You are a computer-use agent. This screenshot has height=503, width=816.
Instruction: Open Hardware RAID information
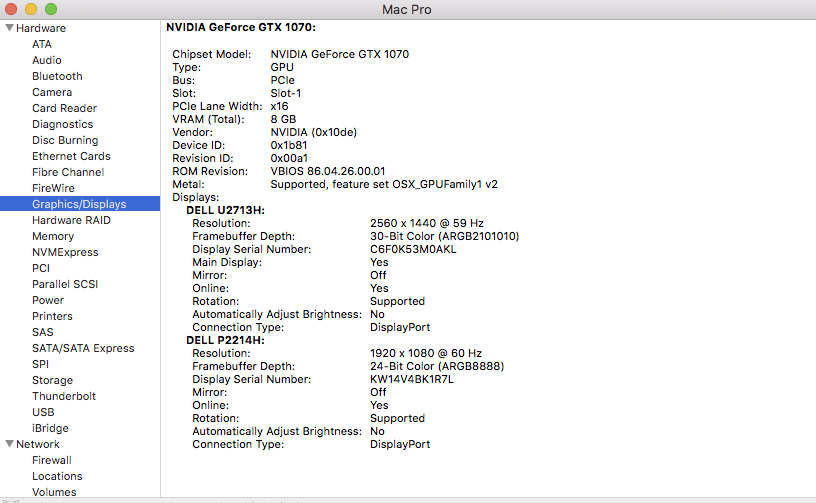pos(71,220)
